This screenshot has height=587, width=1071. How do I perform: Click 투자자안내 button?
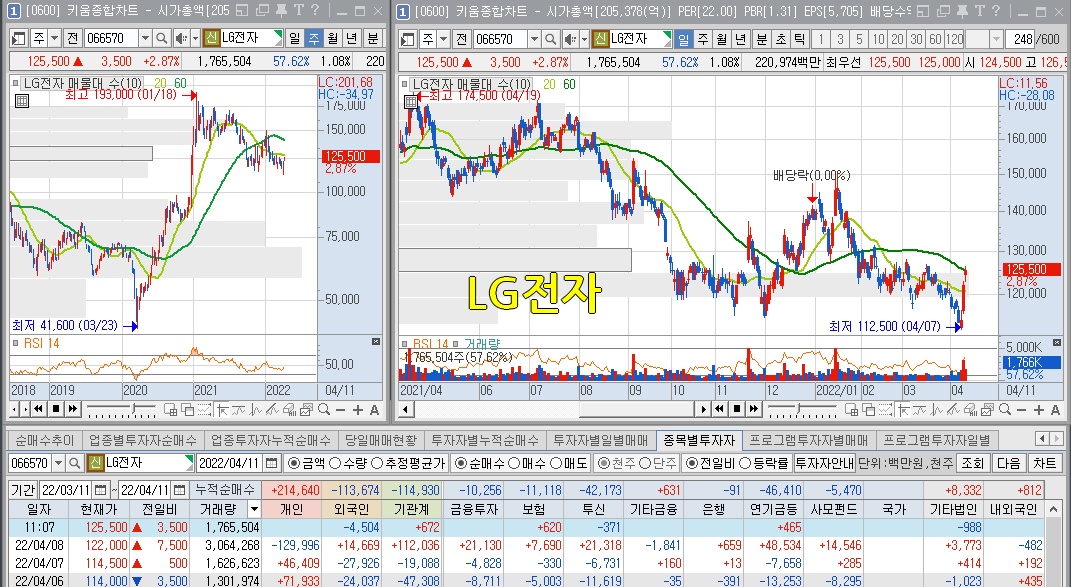point(824,463)
